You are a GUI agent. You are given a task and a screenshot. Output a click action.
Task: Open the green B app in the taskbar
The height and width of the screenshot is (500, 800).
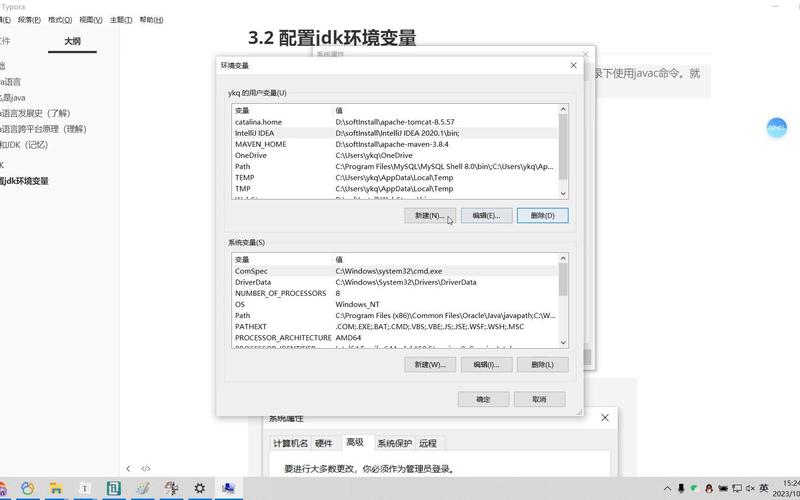(113, 488)
